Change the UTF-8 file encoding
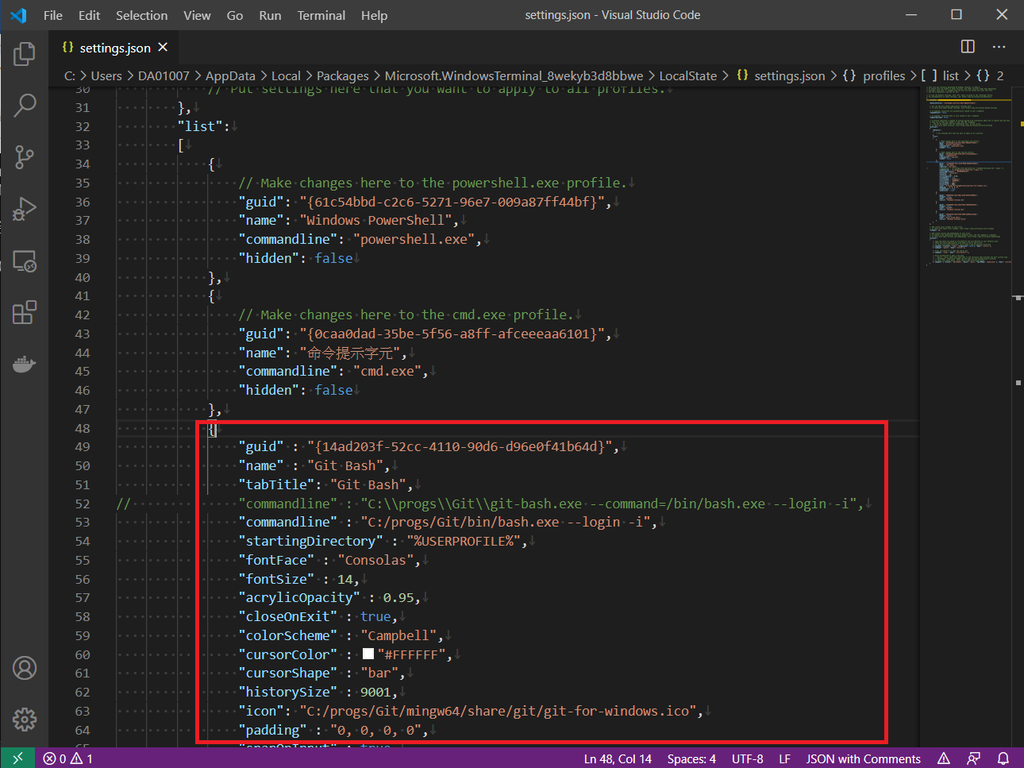 pyautogui.click(x=747, y=758)
